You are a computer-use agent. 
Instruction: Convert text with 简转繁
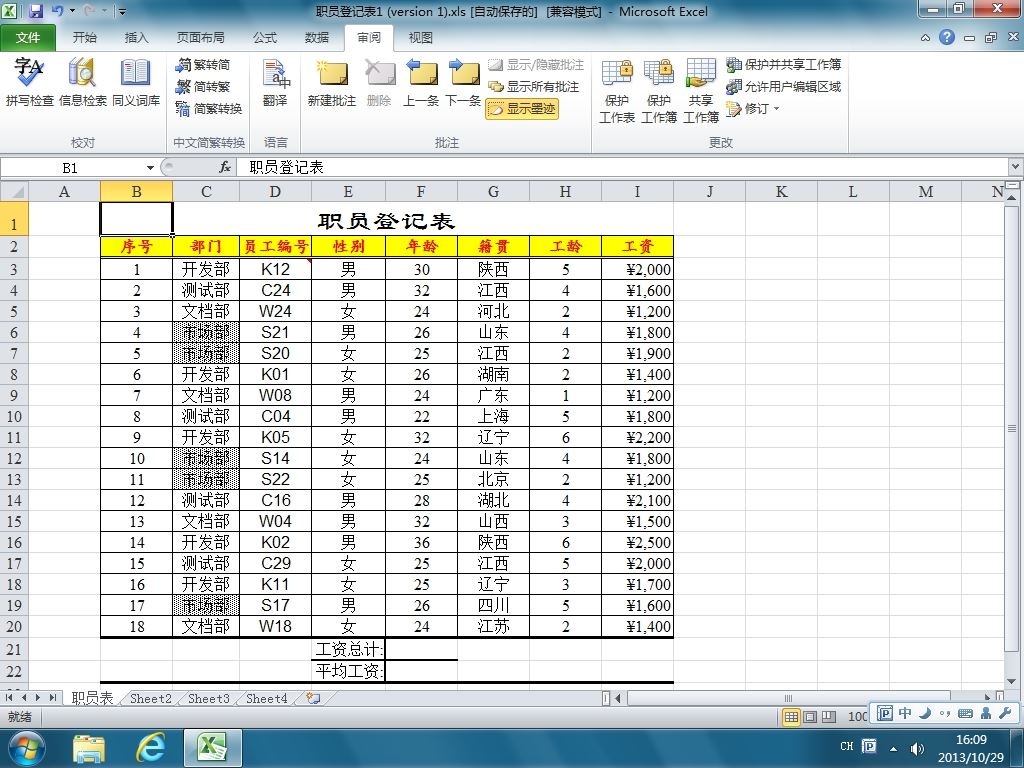[x=203, y=86]
